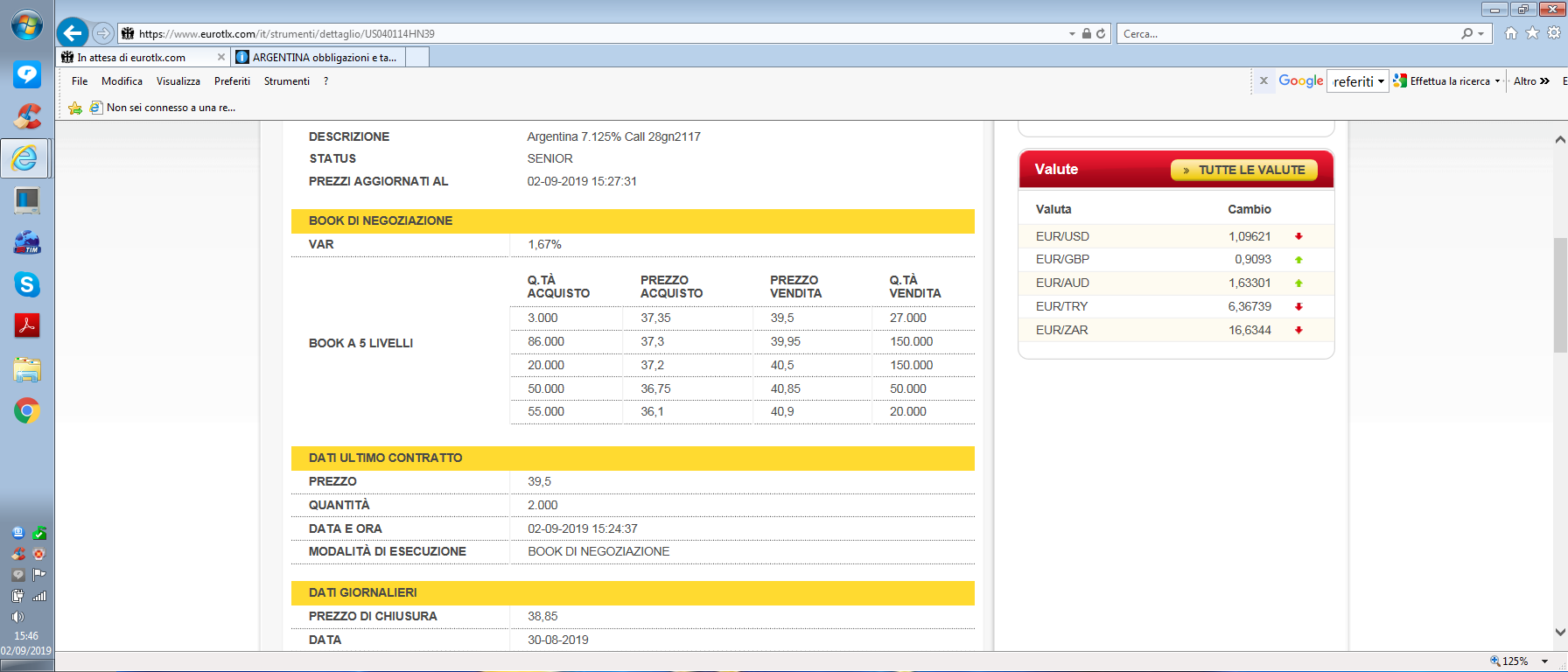Viewport: 1568px width, 672px height.
Task: Open the Strumenti menu
Action: 287,81
